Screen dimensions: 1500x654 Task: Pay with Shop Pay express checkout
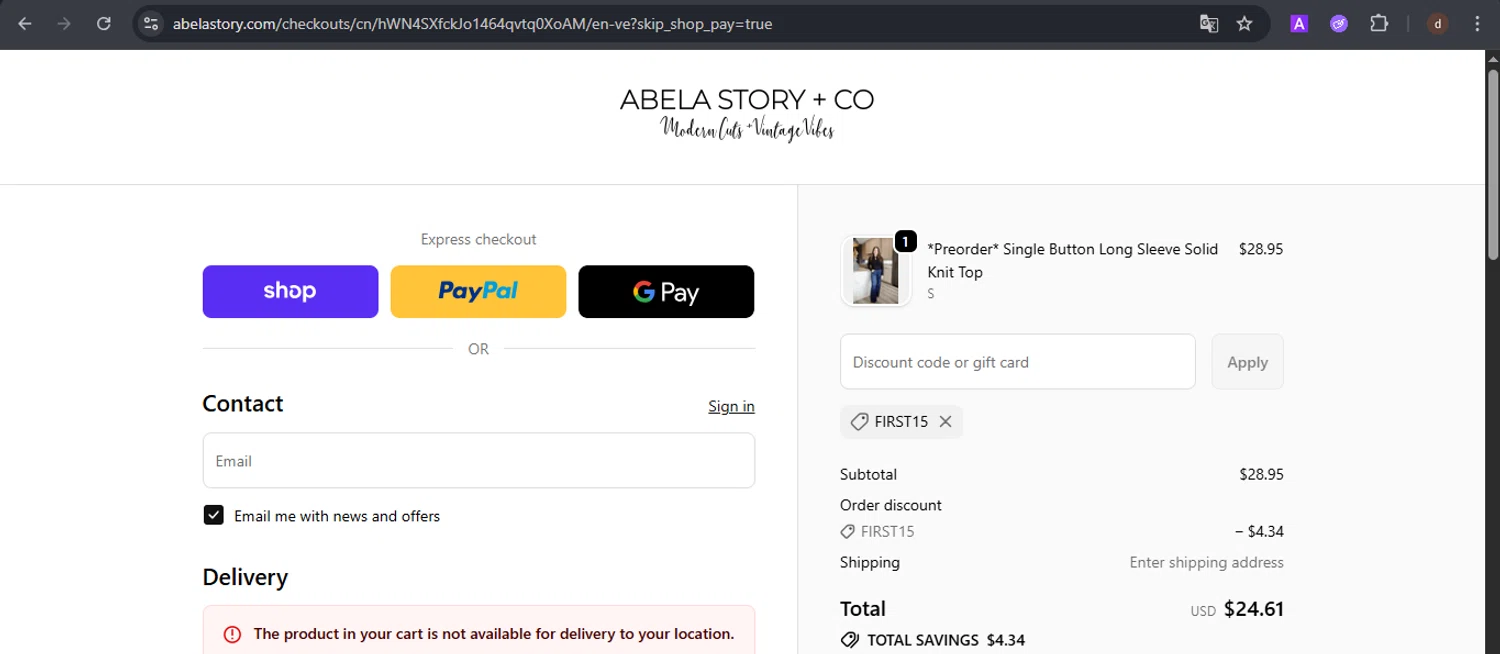[290, 291]
